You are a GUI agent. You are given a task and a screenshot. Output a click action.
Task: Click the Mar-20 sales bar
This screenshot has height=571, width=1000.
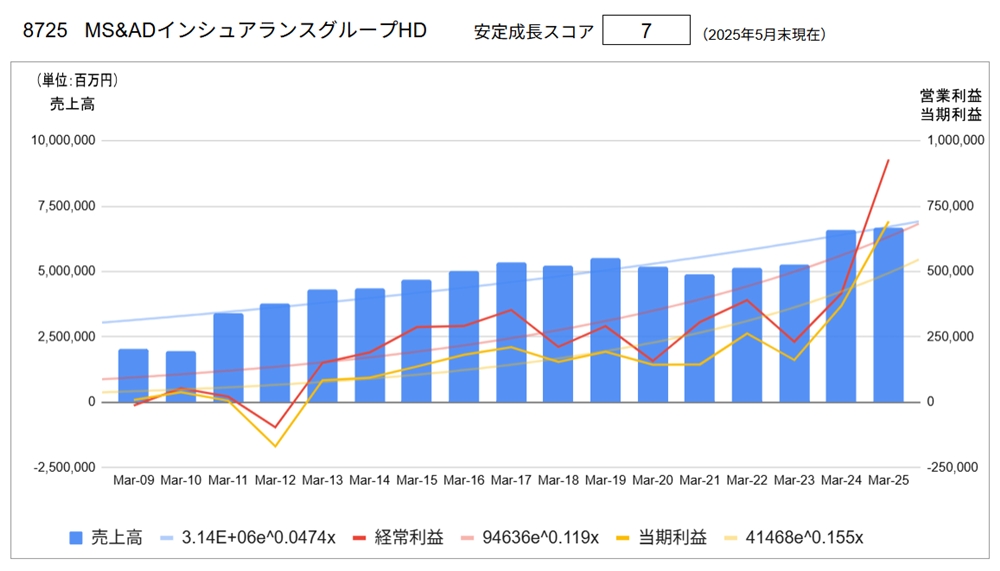[652, 334]
